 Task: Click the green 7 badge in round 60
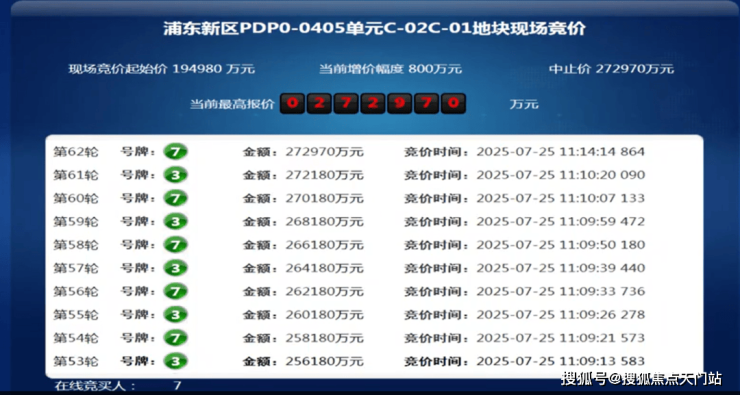(x=176, y=198)
